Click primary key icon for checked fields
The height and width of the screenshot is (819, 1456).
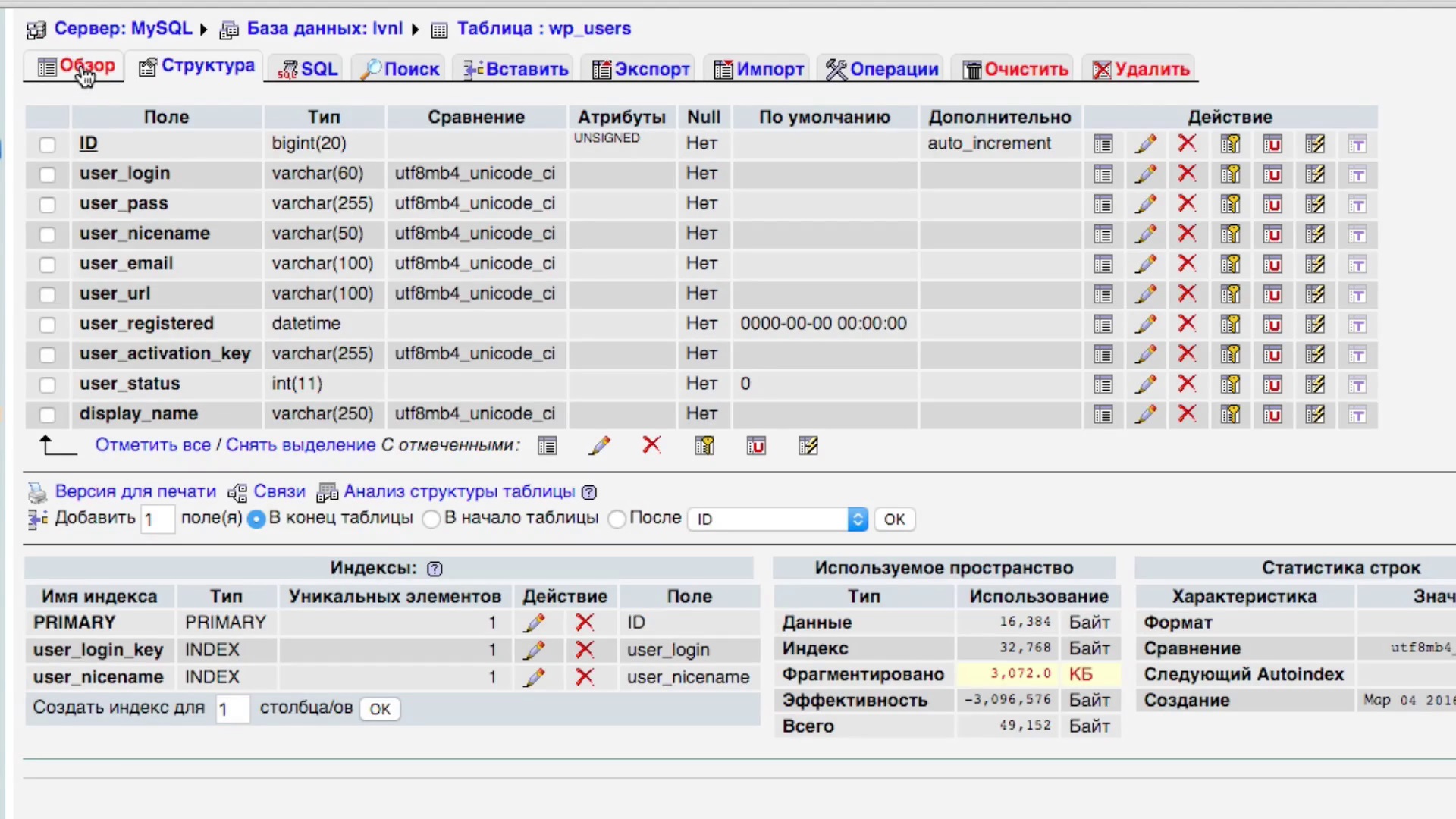coord(704,446)
